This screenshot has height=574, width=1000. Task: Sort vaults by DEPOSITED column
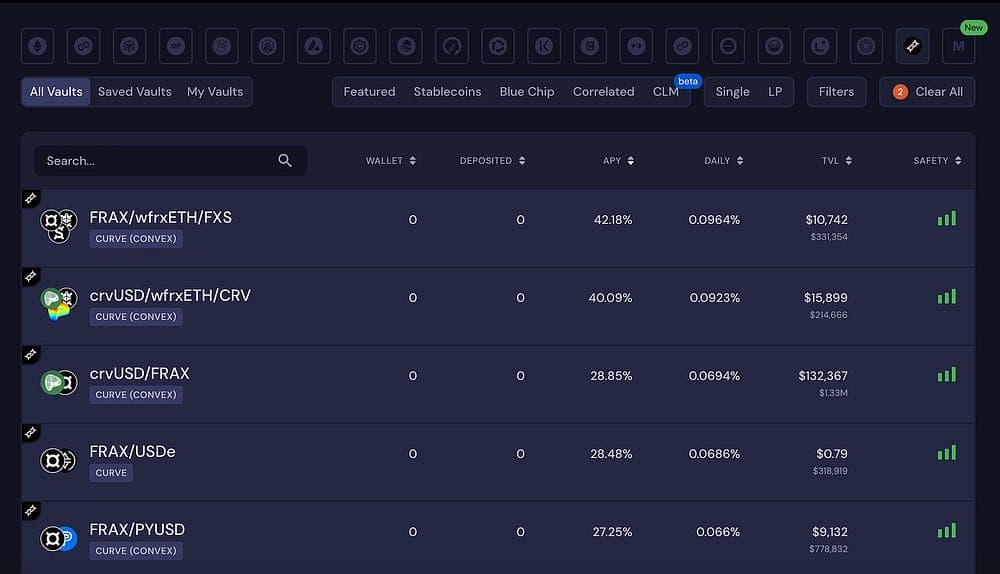coord(492,161)
